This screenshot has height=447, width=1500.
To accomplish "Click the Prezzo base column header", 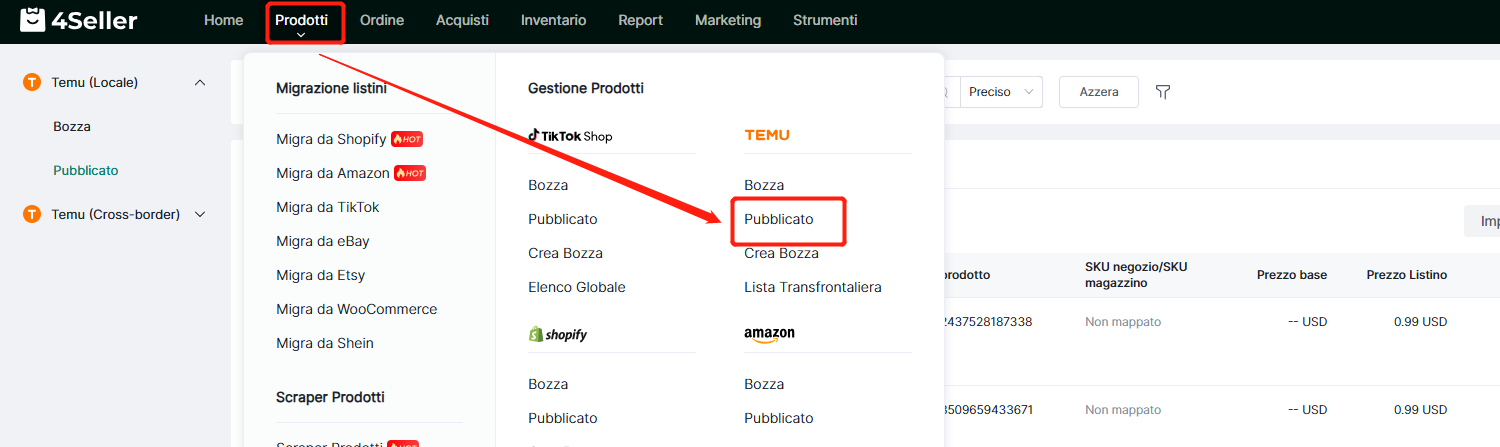I will pos(1292,275).
